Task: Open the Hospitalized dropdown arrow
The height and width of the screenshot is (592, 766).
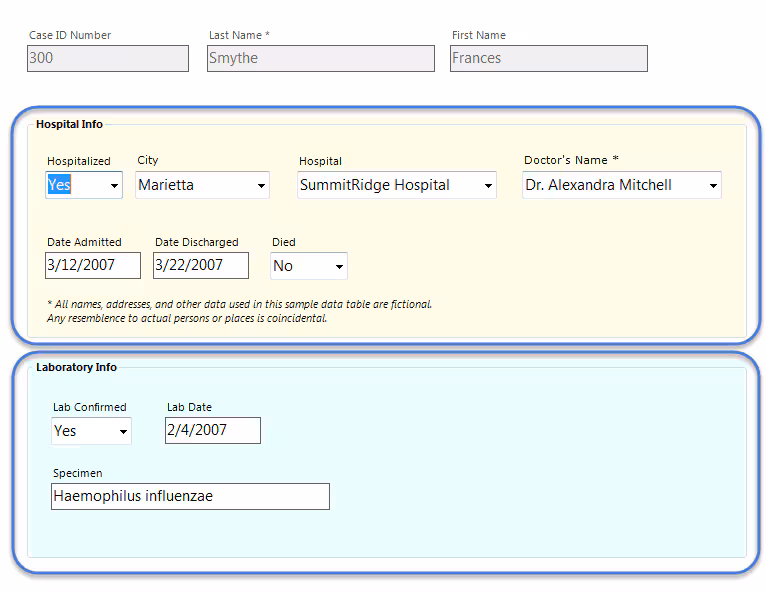Action: tap(114, 186)
